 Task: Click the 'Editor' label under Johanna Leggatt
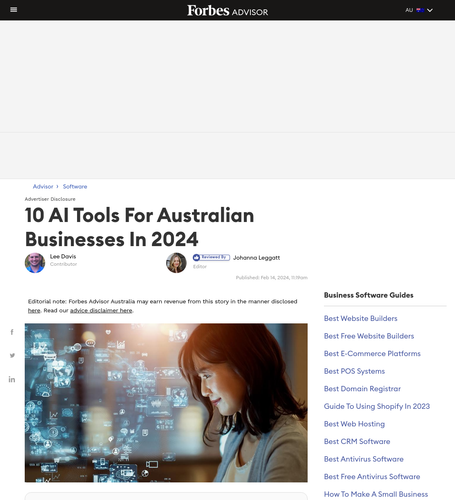click(x=200, y=267)
